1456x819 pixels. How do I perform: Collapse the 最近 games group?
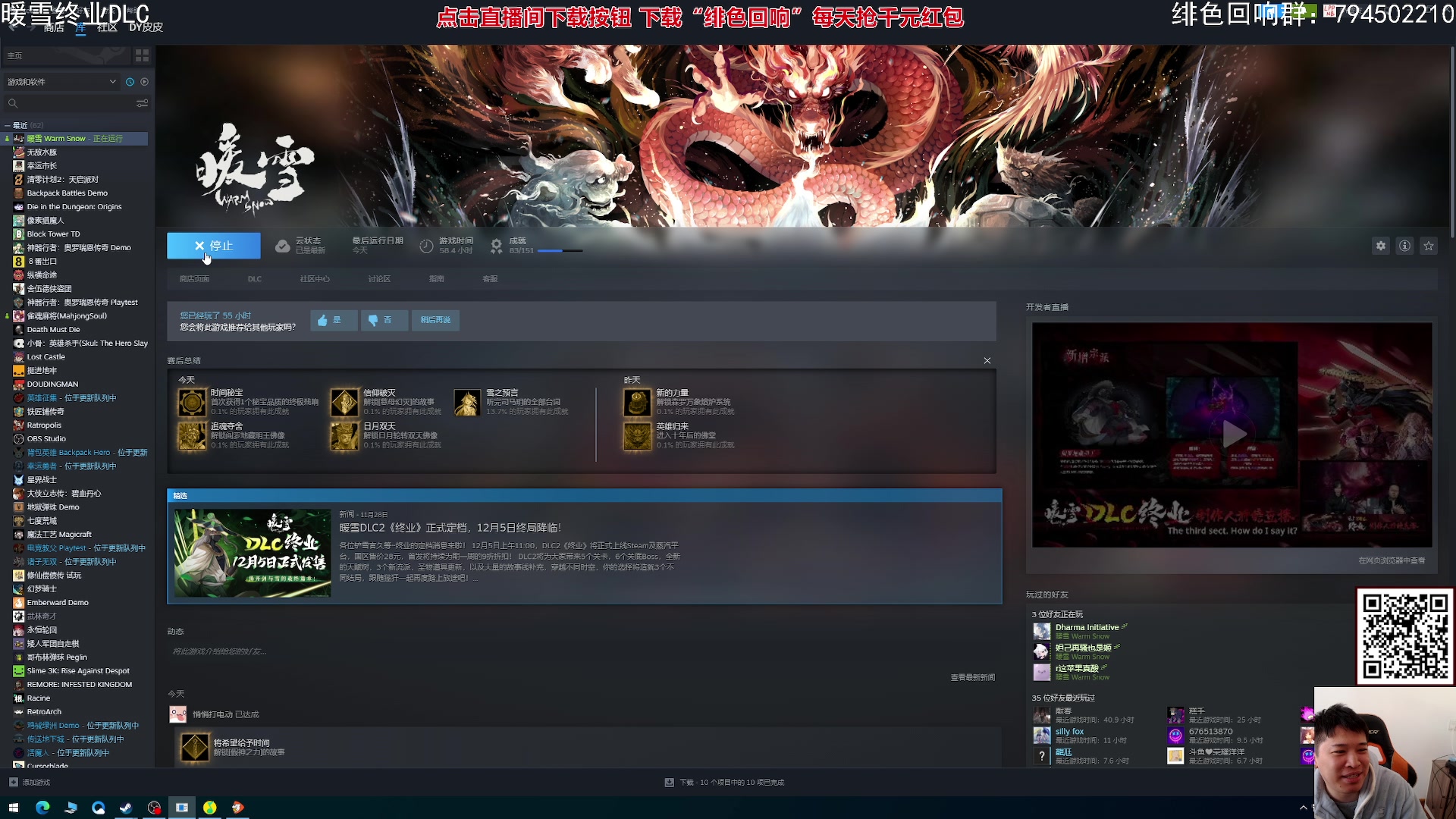(x=8, y=125)
